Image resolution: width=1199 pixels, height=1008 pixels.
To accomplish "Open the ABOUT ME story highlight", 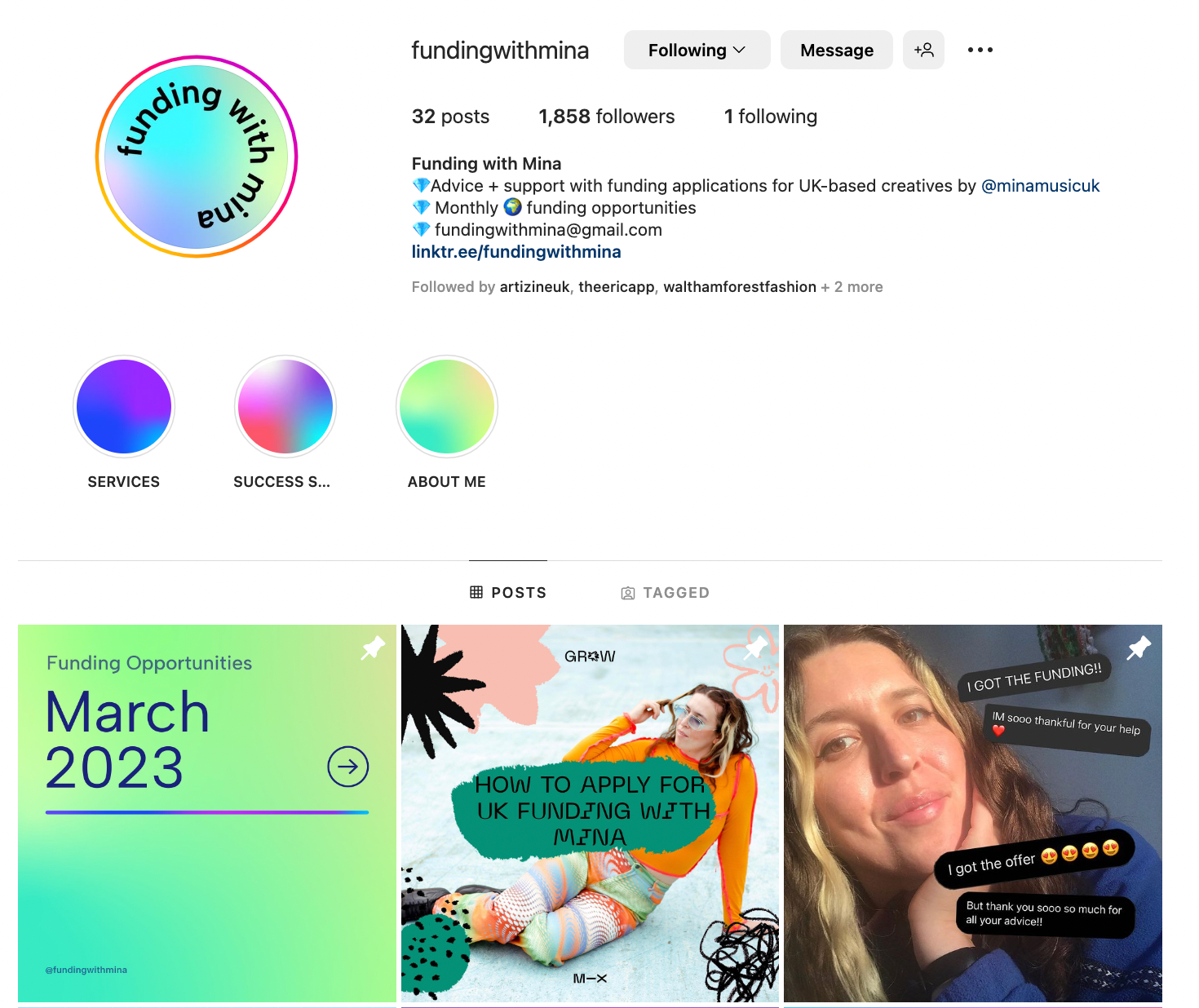I will point(447,406).
